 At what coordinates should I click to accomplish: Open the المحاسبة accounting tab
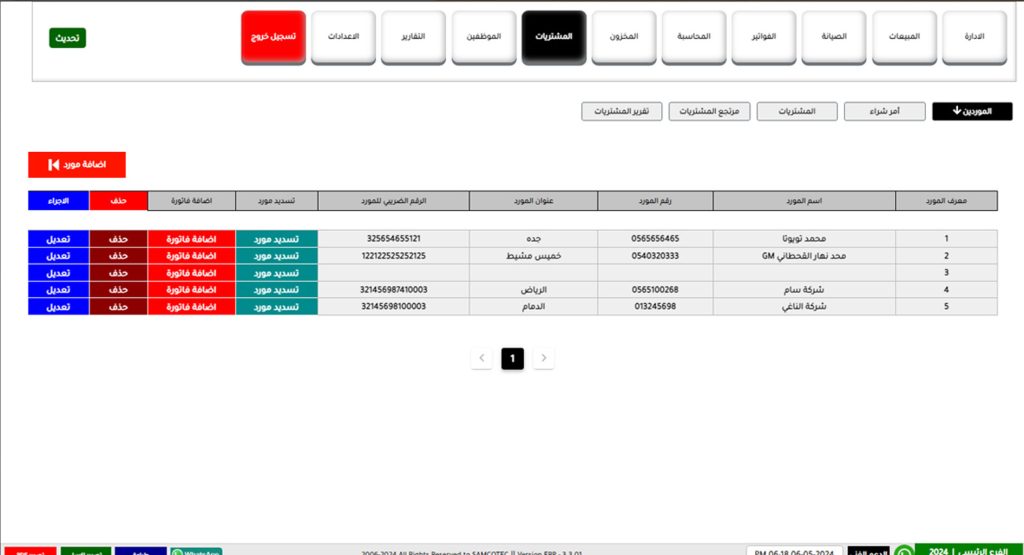(x=694, y=37)
